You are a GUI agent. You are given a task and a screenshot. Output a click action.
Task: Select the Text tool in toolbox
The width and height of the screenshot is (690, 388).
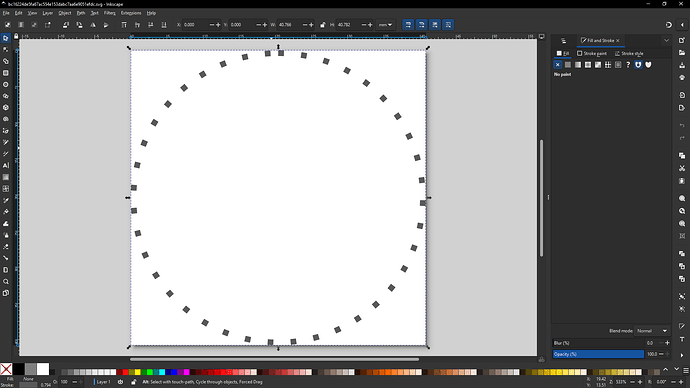tap(6, 165)
